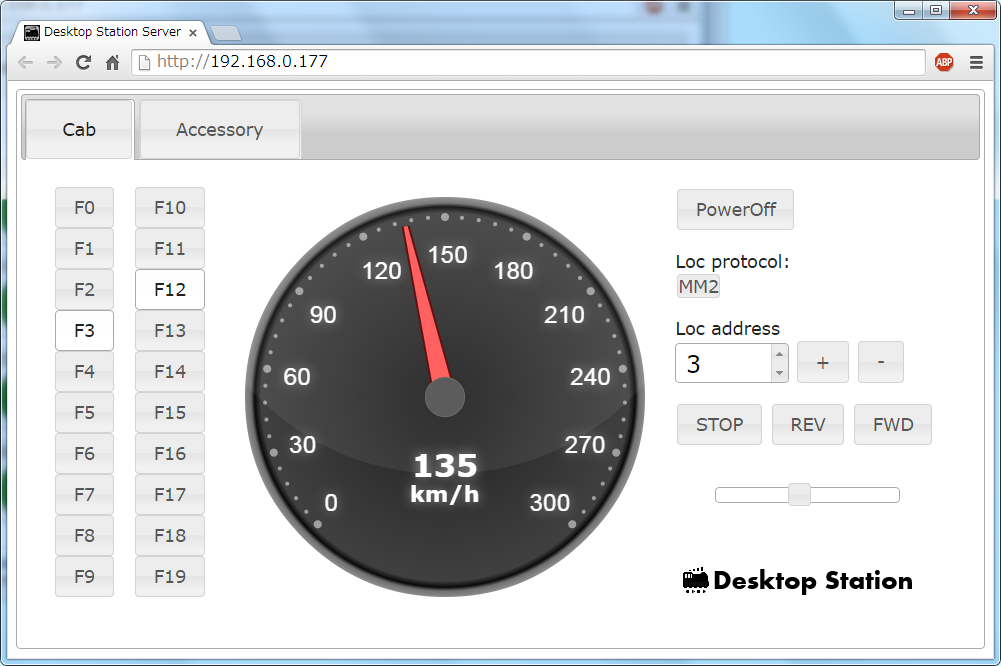Toggle function F7

click(x=84, y=494)
